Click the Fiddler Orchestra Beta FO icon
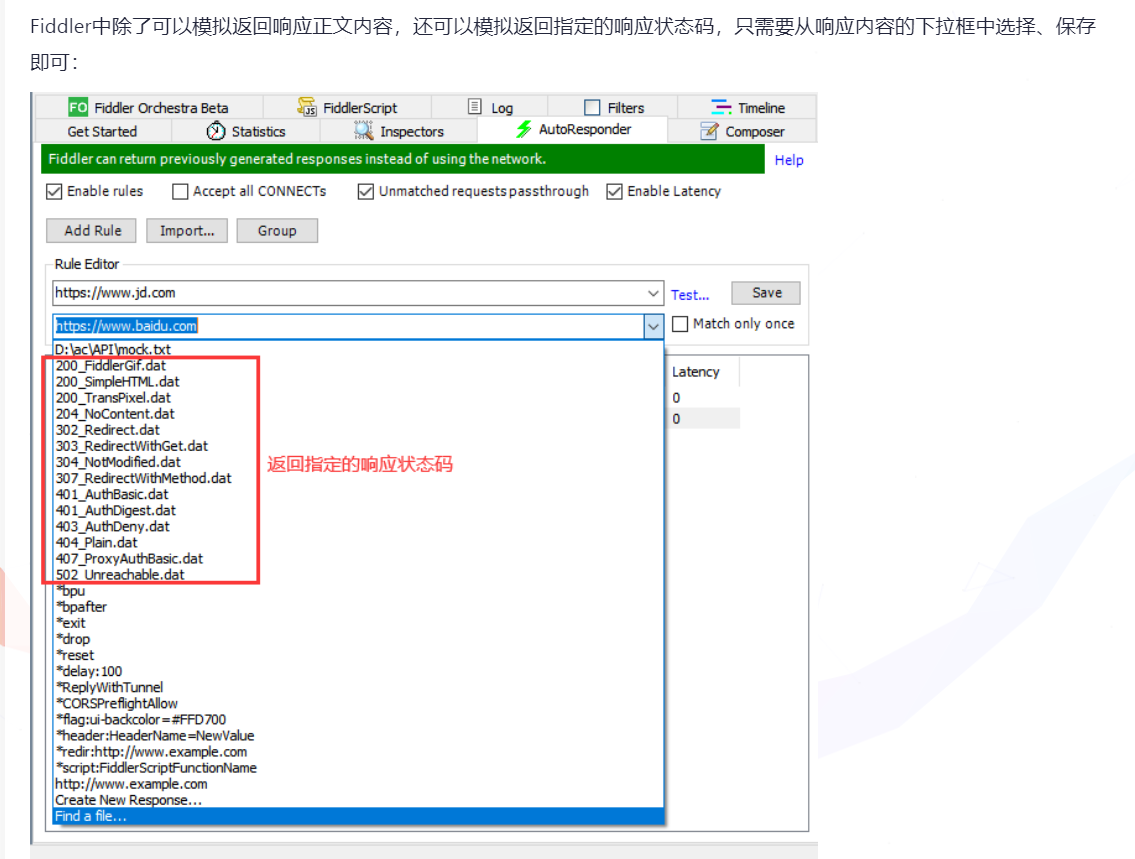 coord(77,107)
